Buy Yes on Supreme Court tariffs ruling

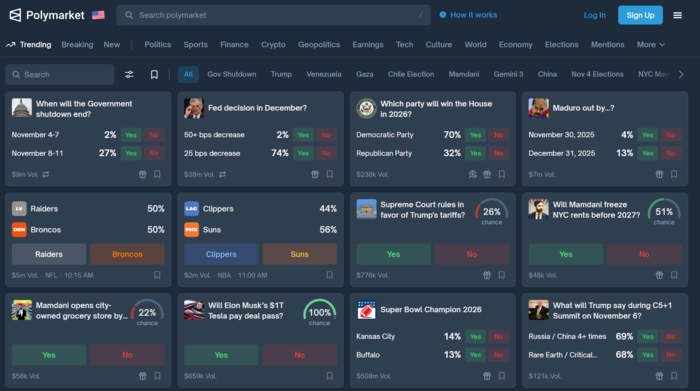(393, 254)
